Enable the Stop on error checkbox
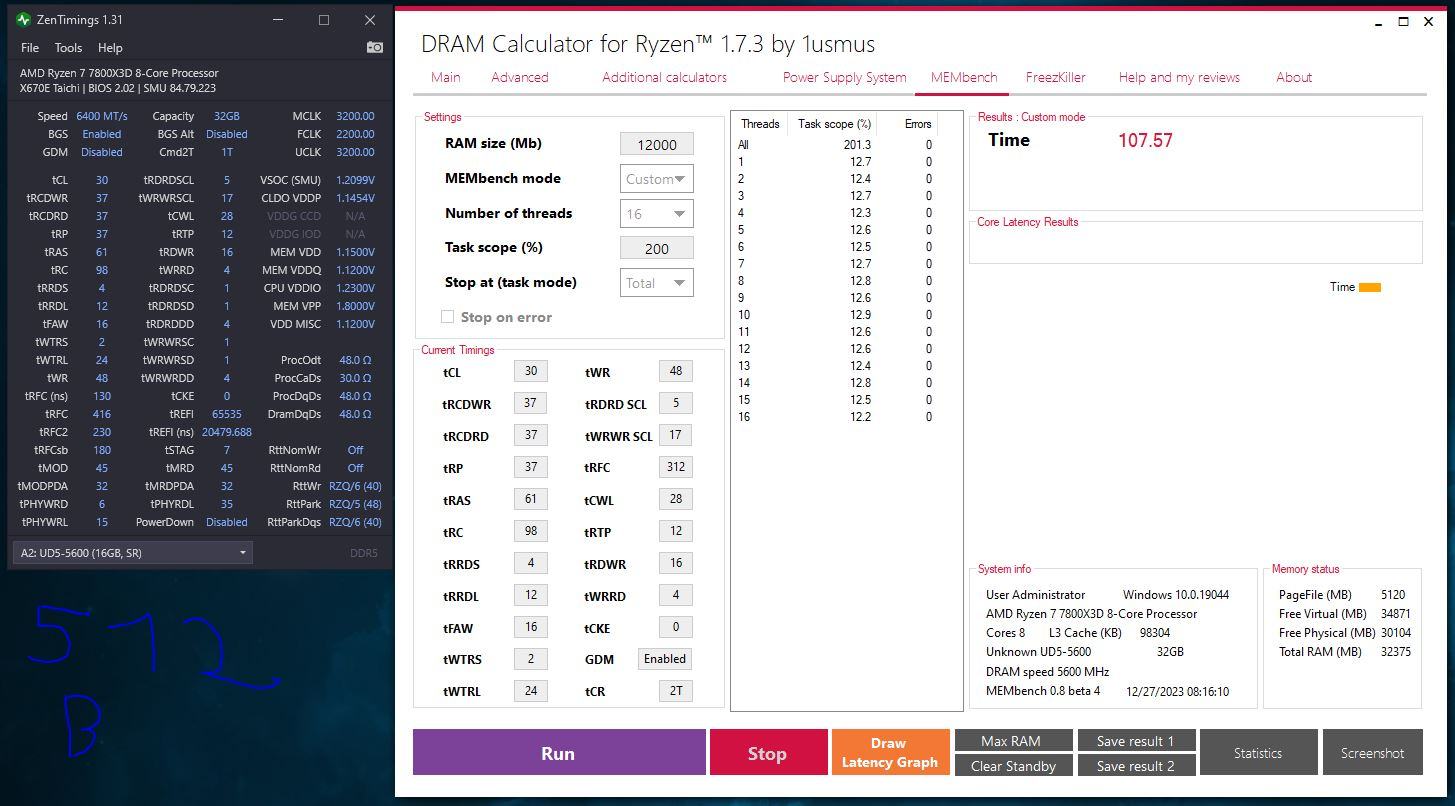 [x=448, y=317]
